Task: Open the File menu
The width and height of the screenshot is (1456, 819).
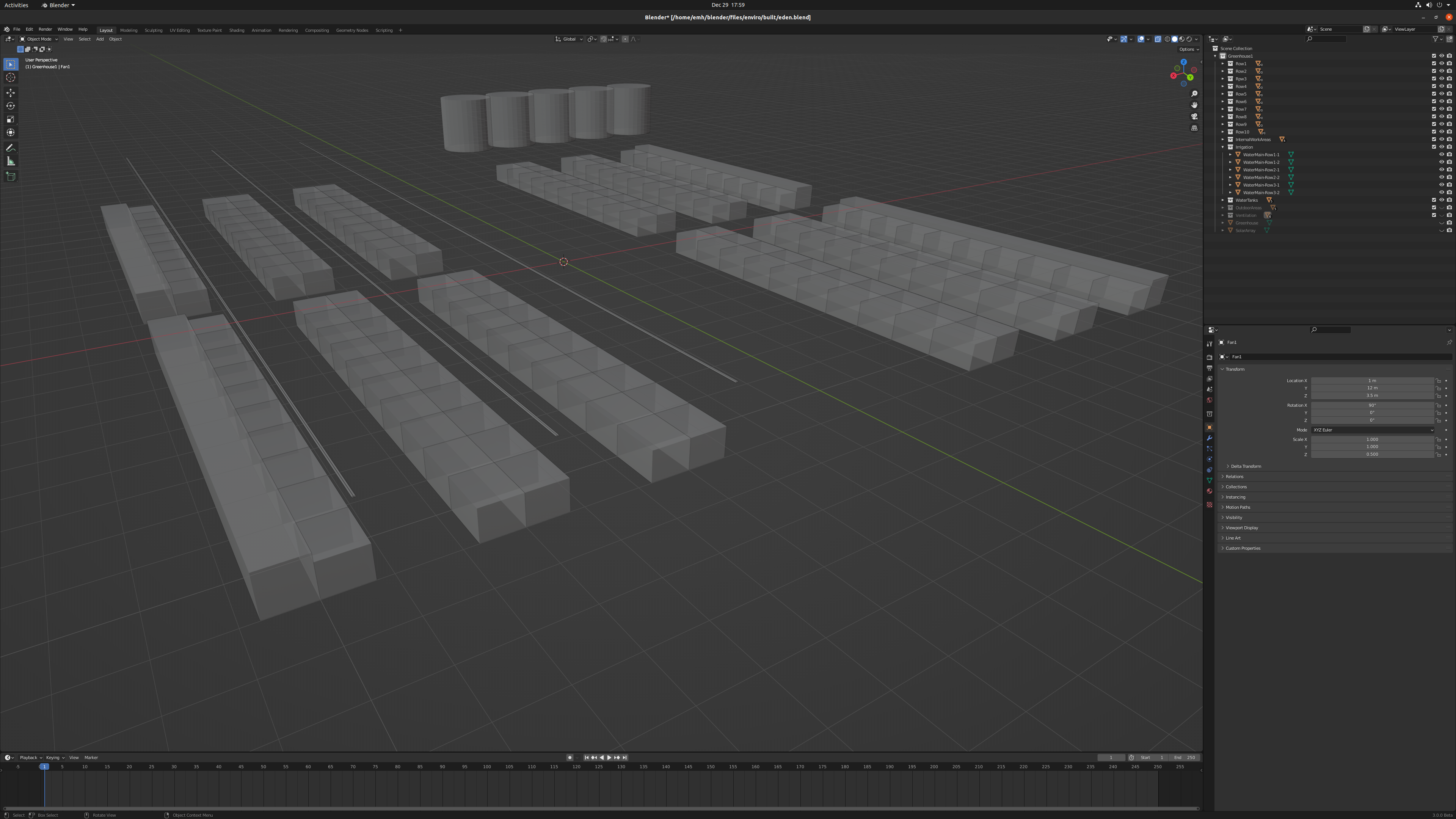Action: [x=16, y=30]
